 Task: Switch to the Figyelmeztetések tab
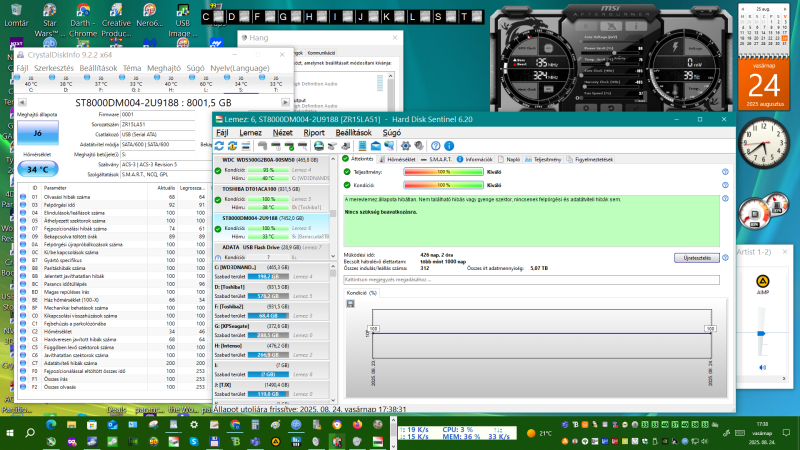tap(589, 159)
